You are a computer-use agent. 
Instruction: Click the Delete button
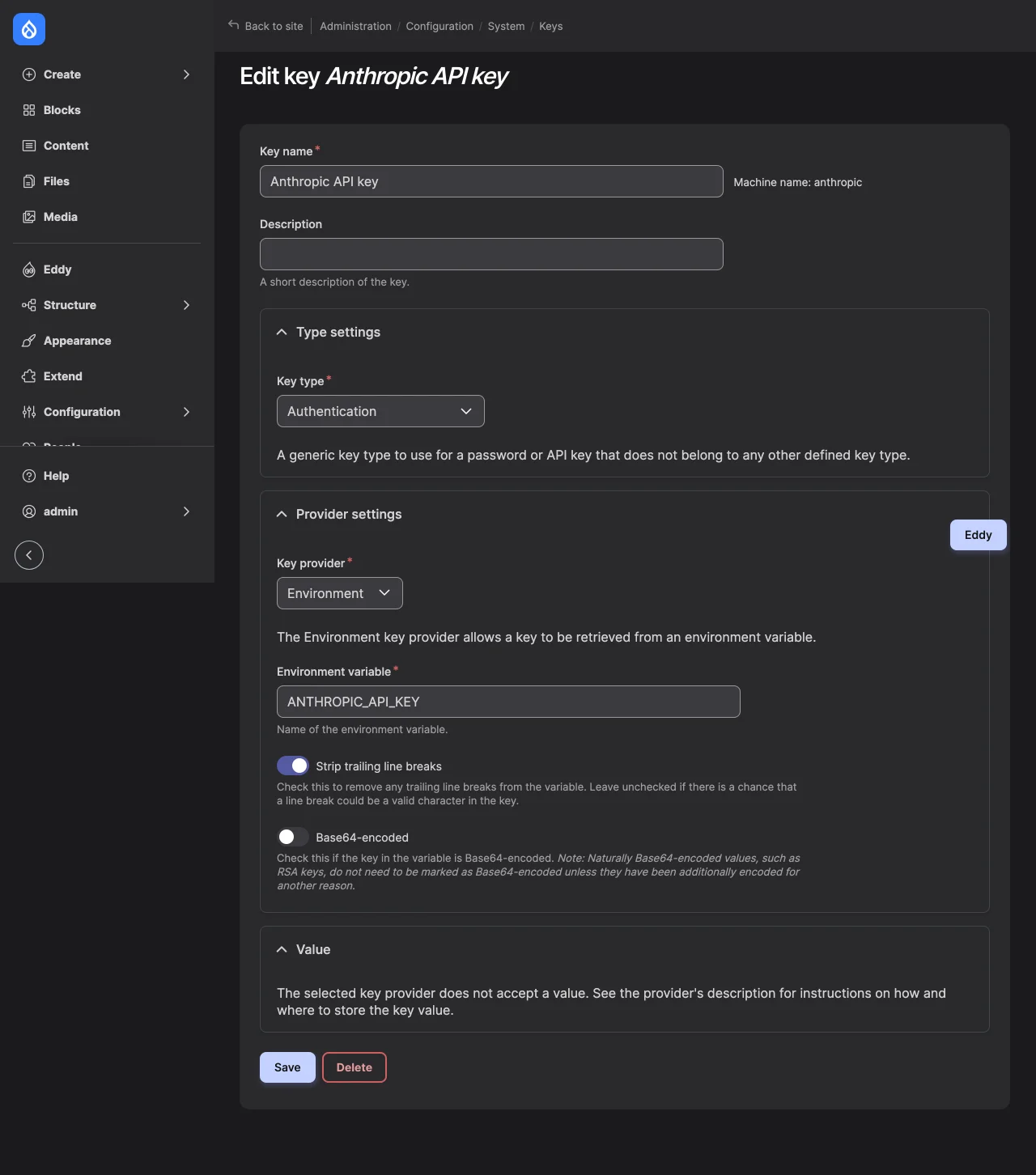click(x=355, y=1067)
